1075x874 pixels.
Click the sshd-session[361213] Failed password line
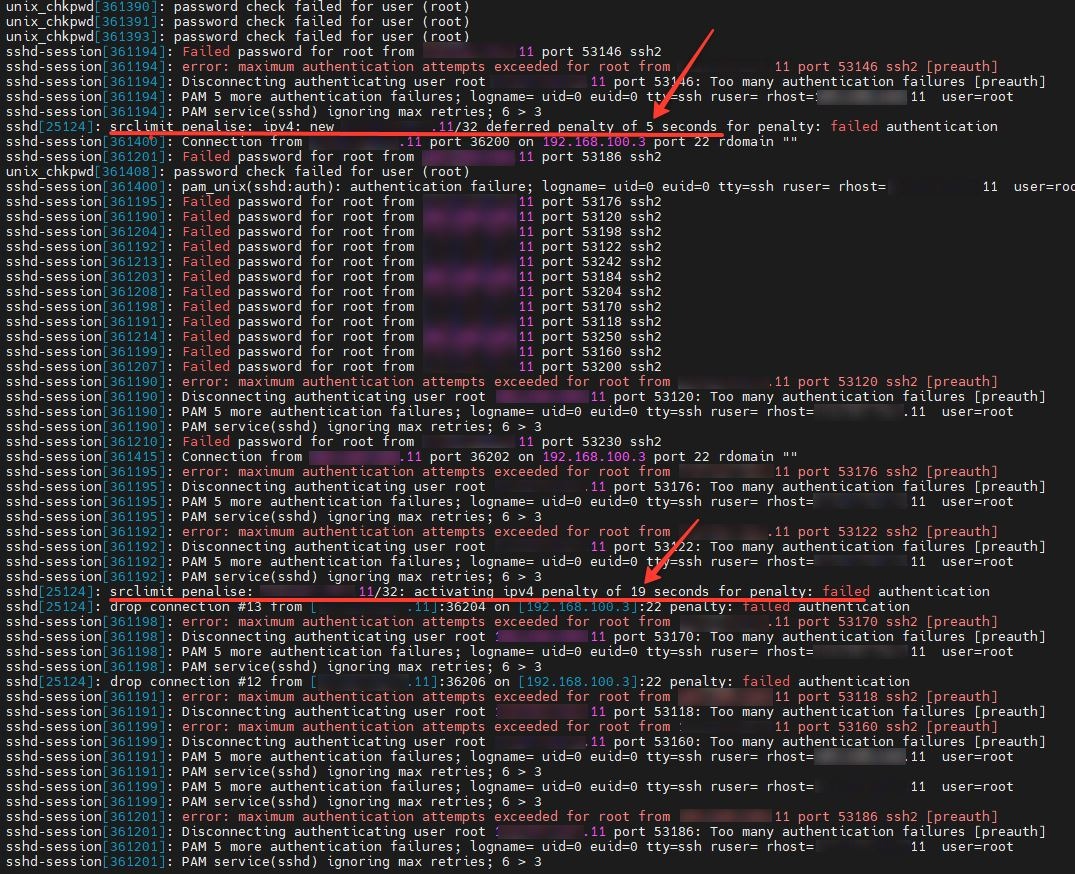click(334, 262)
